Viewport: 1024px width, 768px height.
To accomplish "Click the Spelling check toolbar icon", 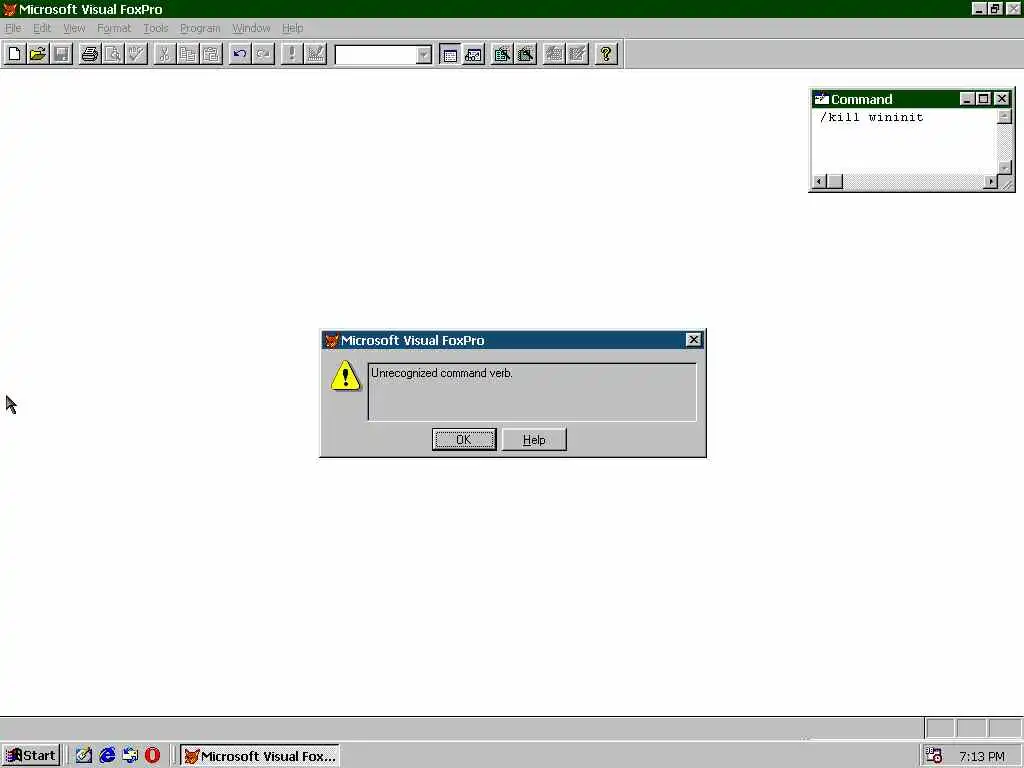I will (136, 54).
